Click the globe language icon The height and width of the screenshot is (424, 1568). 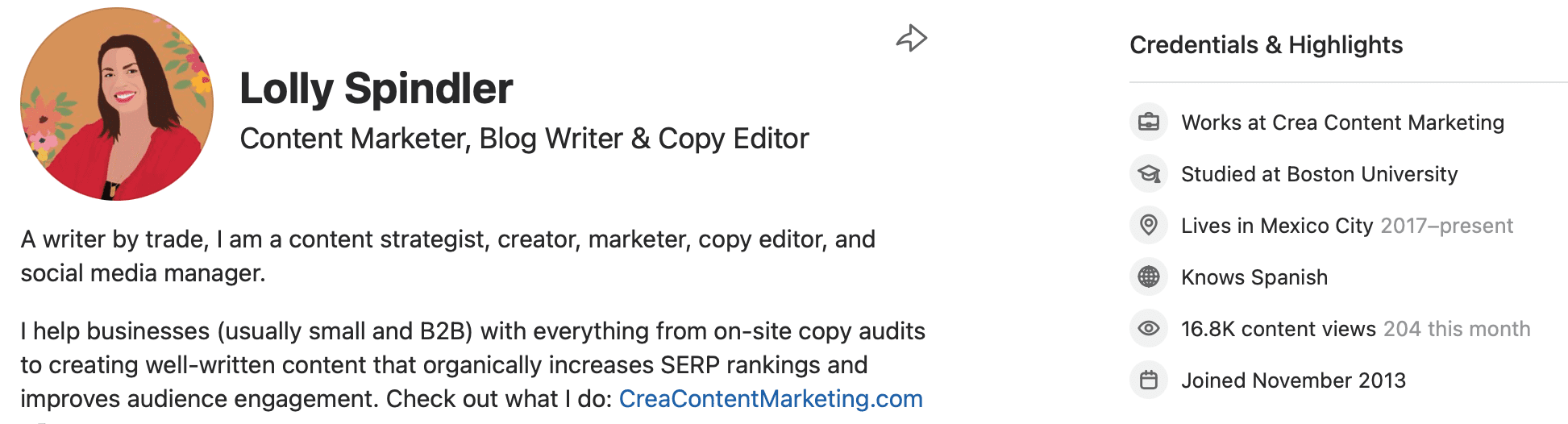(1149, 277)
